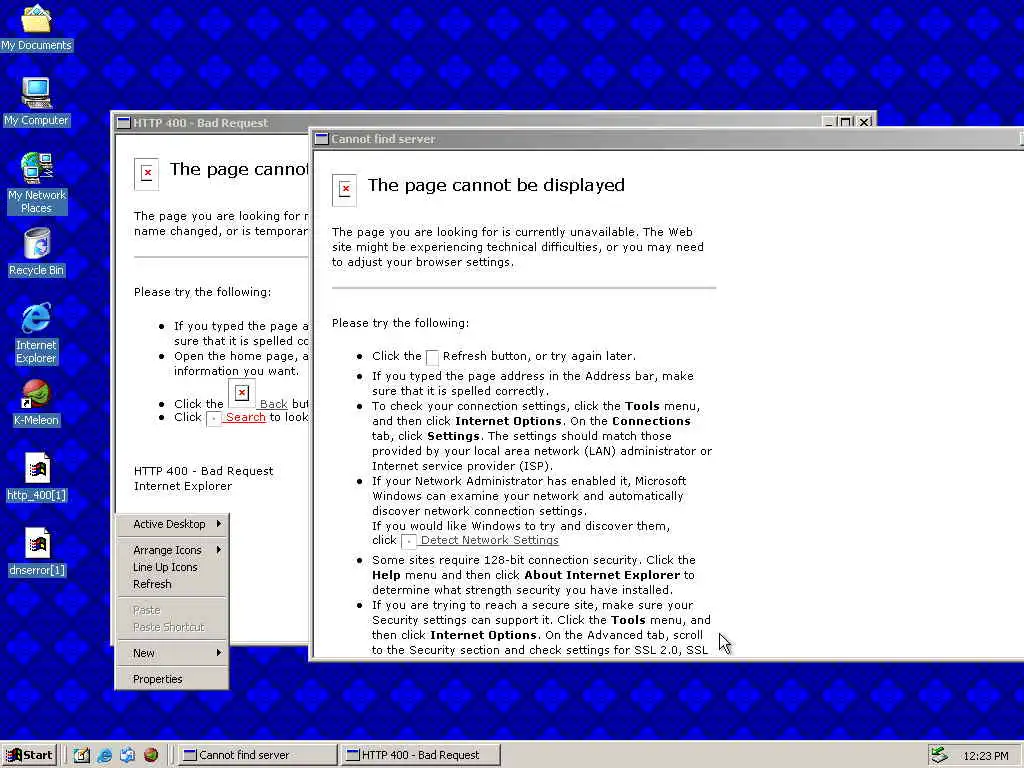Click broken image icon in HTTP 400 page heading

click(146, 174)
